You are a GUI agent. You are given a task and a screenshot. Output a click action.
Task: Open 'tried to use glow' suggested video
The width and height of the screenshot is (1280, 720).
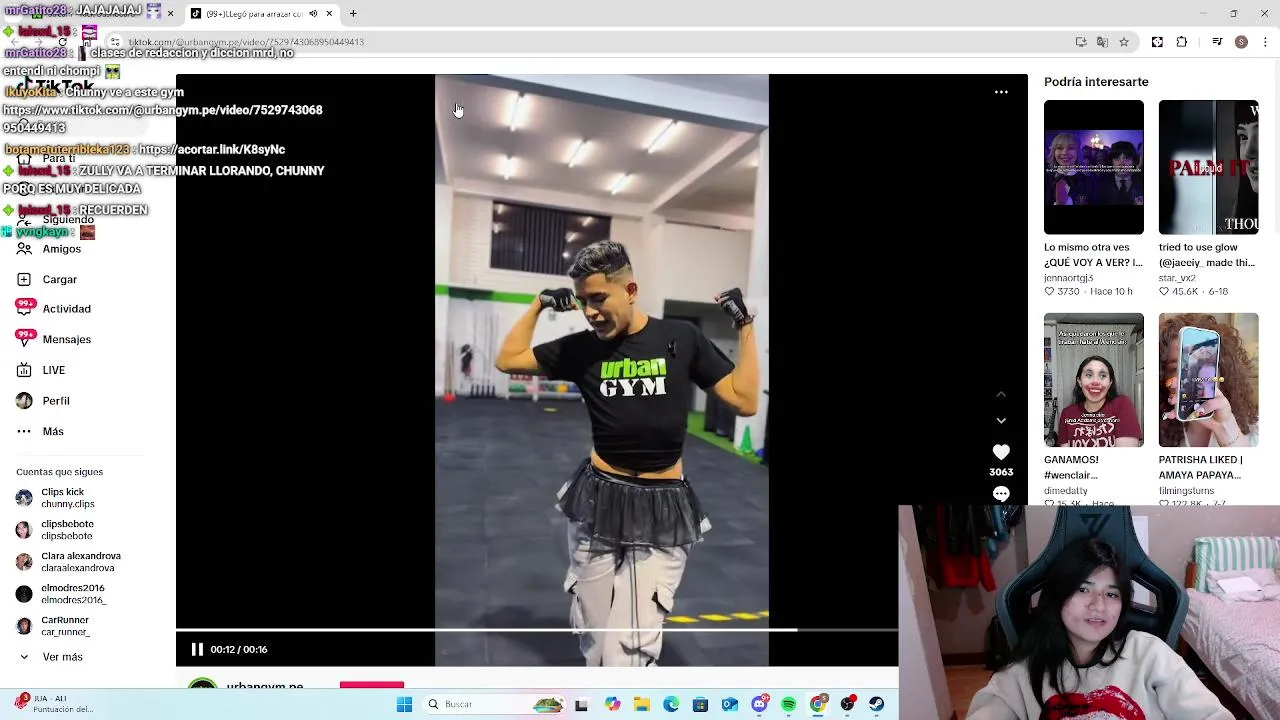[1208, 167]
